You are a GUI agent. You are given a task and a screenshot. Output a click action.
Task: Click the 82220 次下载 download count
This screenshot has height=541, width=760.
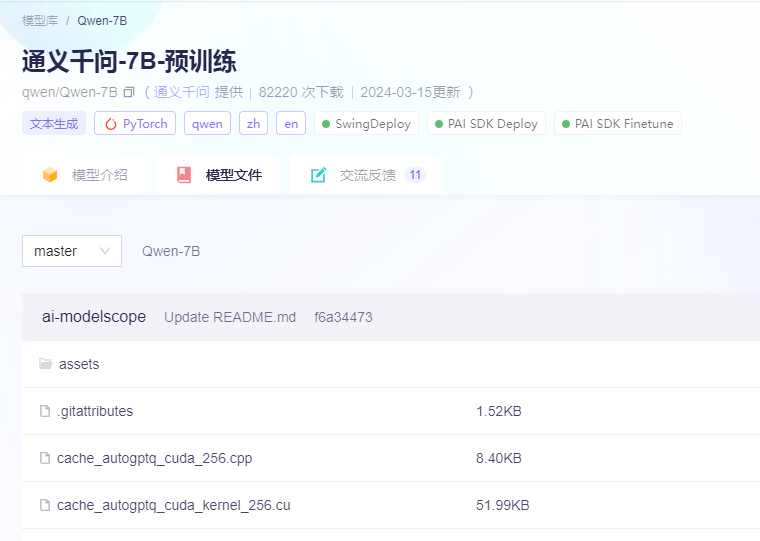301,92
